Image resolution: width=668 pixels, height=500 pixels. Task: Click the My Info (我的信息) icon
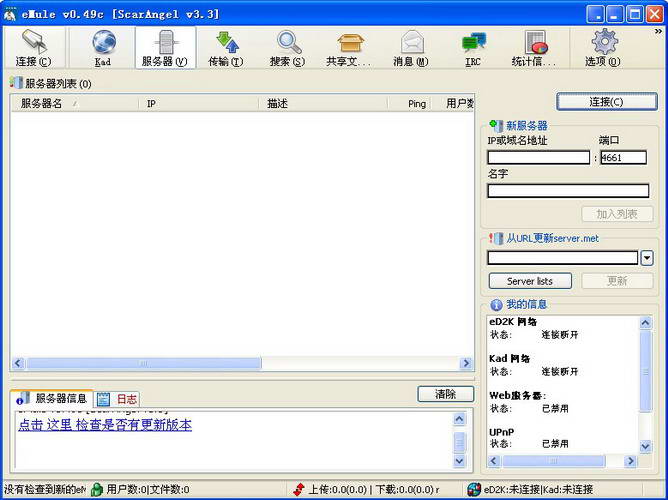point(496,305)
